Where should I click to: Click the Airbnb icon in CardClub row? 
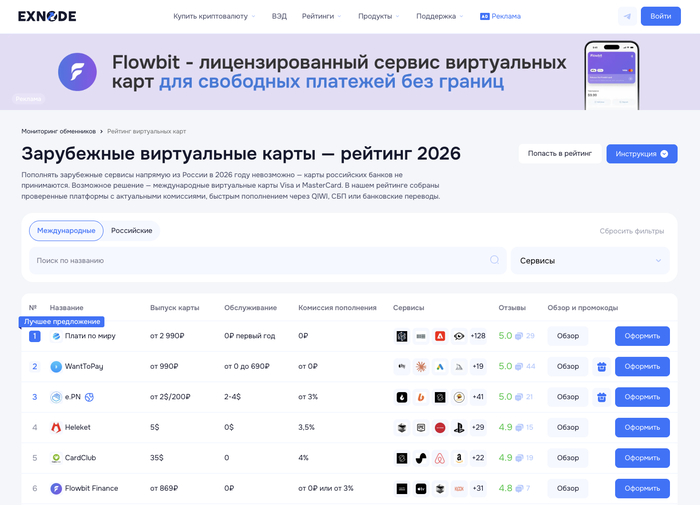[x=440, y=458]
